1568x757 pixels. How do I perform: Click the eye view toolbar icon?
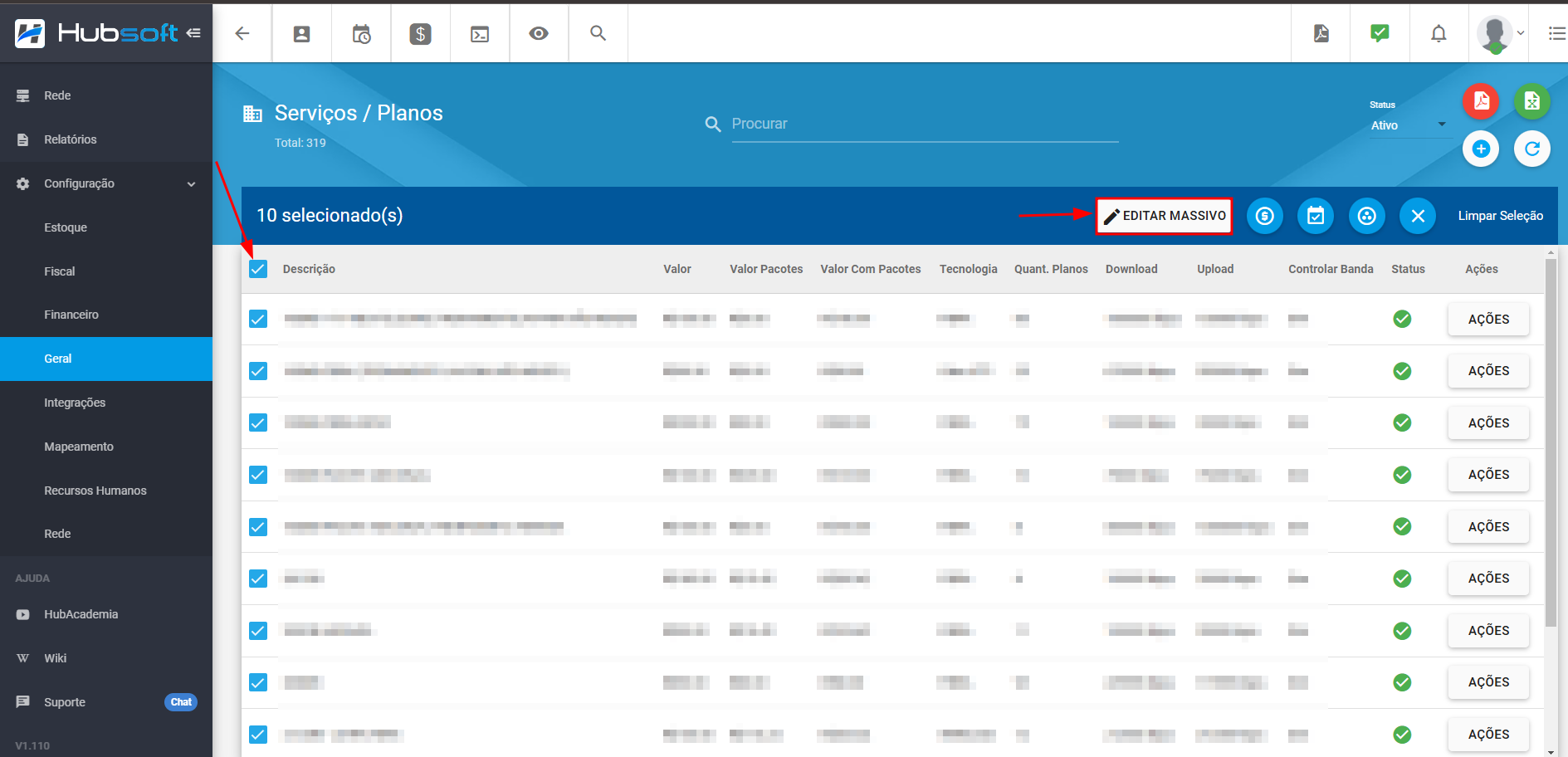click(x=539, y=34)
